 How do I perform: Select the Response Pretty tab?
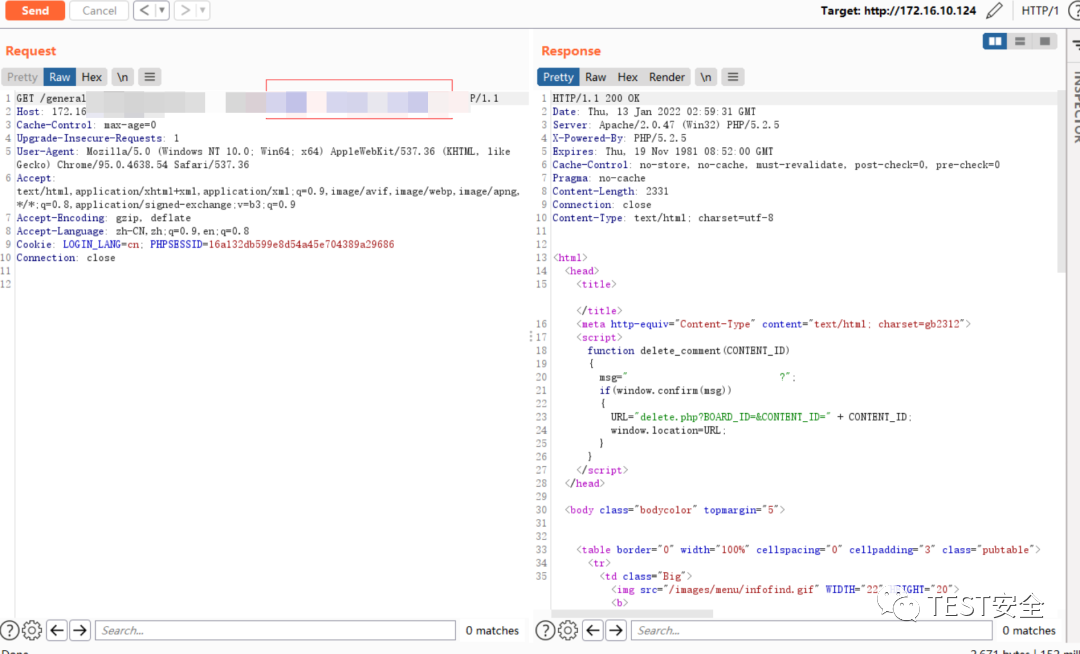558,77
